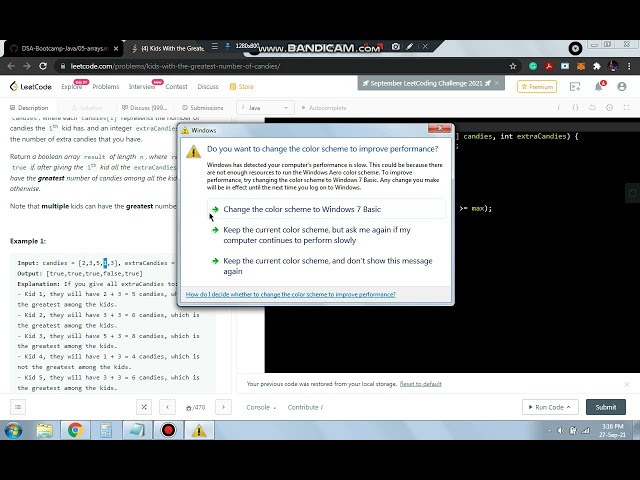Click the Premium button
This screenshot has height=480, width=640.
537,87
